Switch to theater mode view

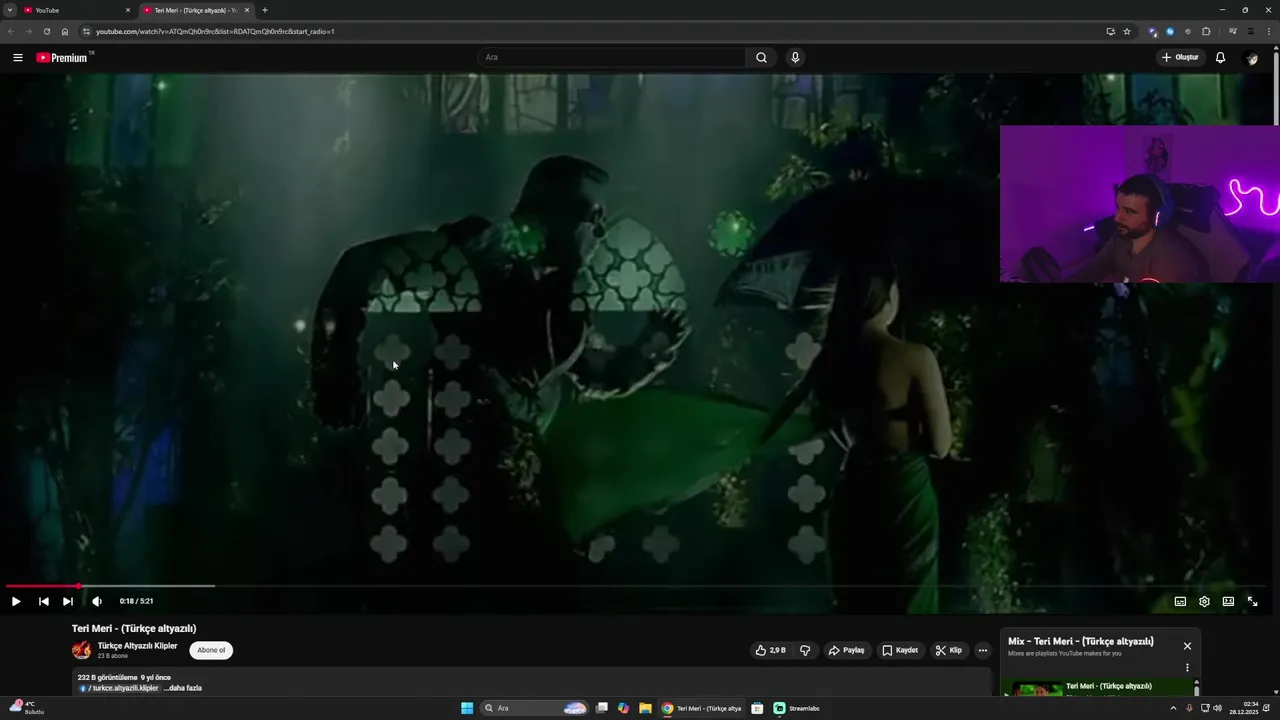click(x=1228, y=601)
